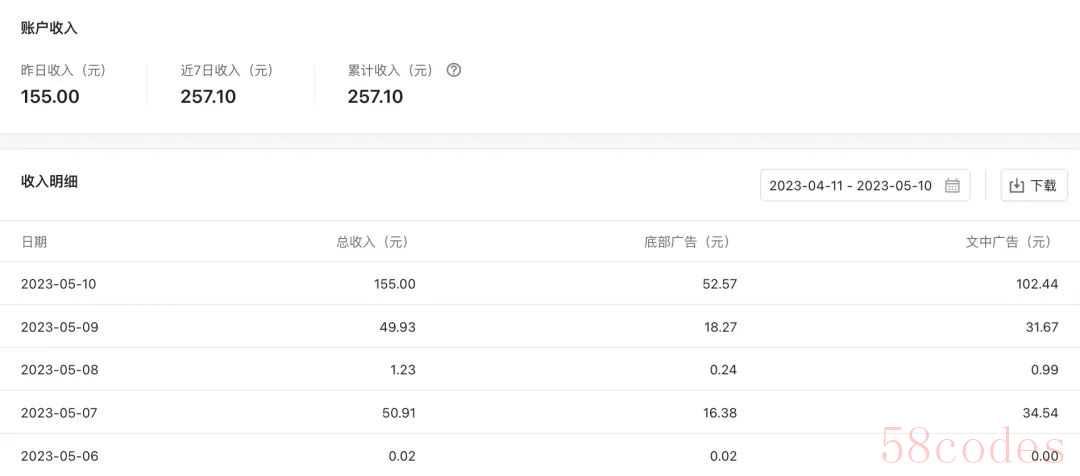The width and height of the screenshot is (1080, 476).
Task: Select the 2023-05-08 row date
Action: (x=59, y=370)
